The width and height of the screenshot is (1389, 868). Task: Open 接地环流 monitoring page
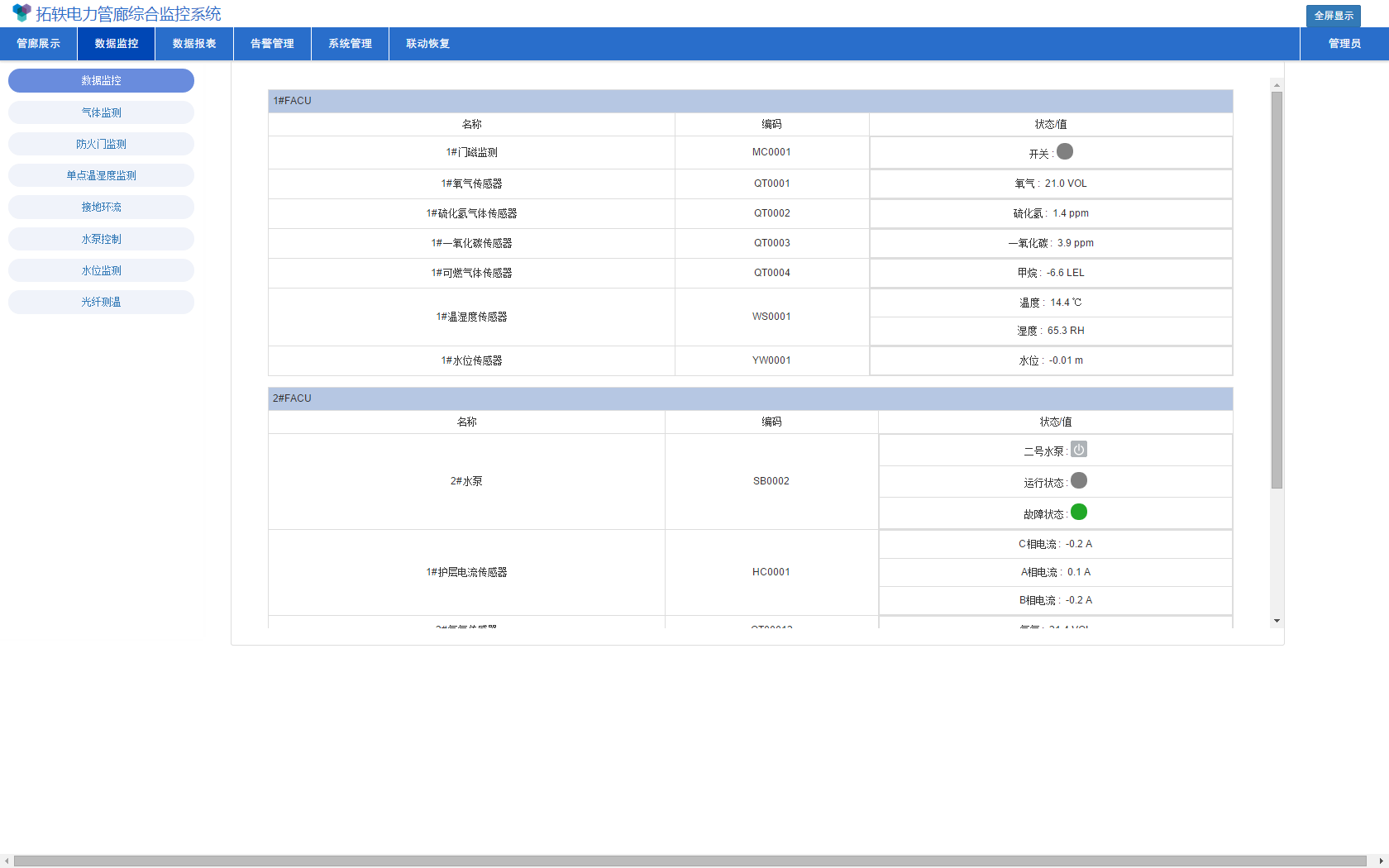(x=101, y=207)
